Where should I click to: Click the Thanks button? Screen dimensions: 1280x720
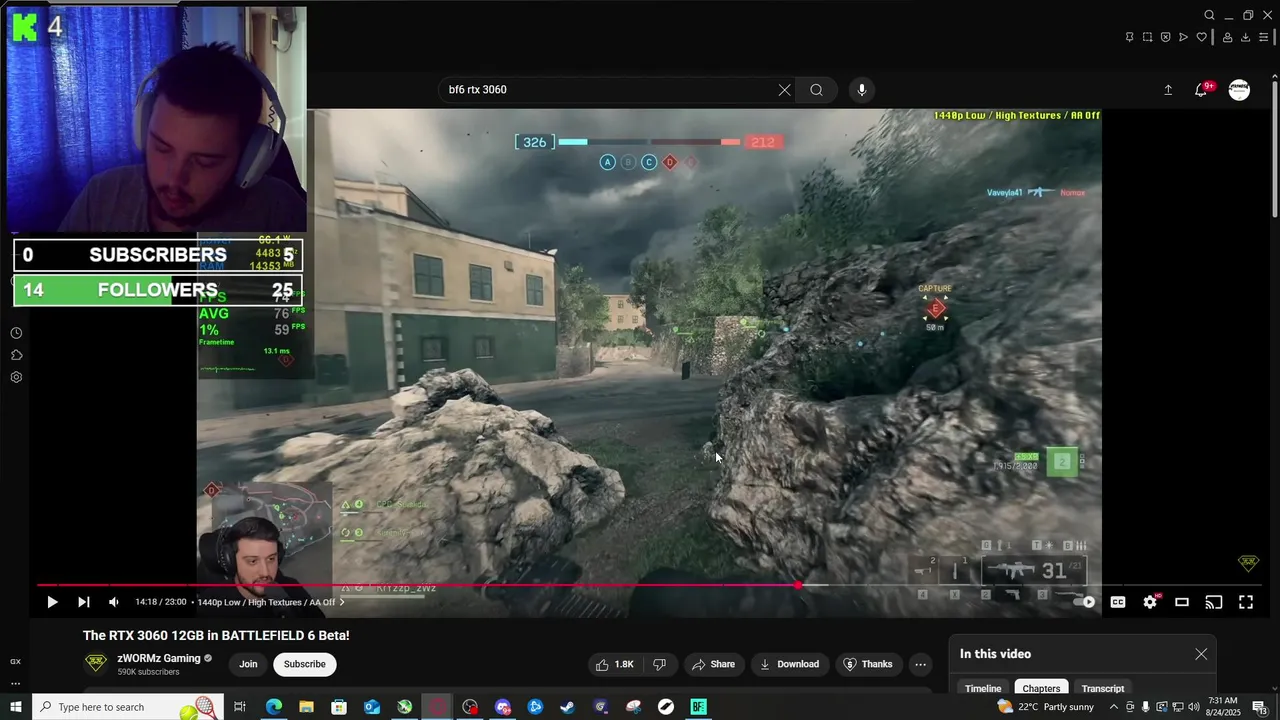tap(868, 664)
